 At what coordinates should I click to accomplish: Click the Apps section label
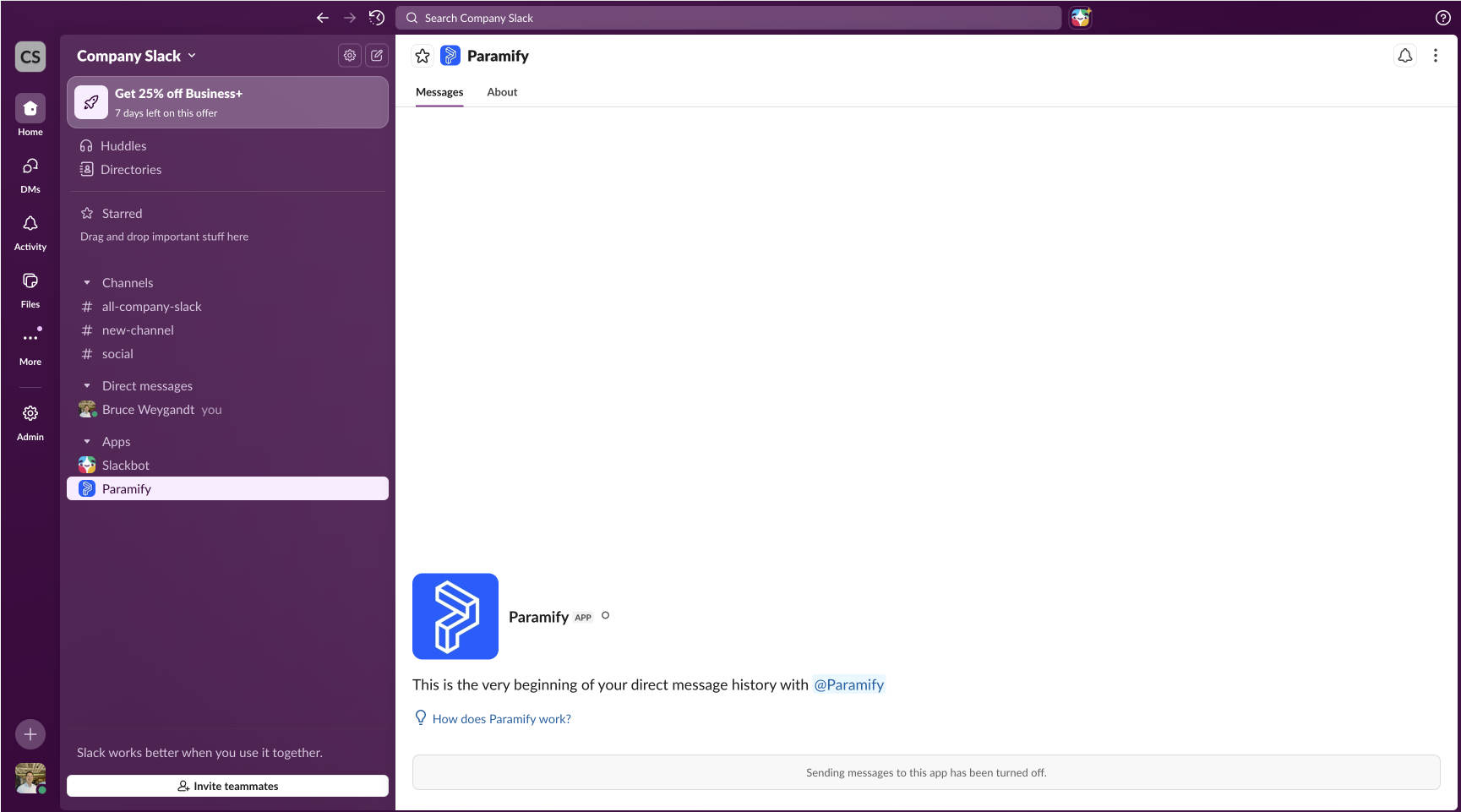116,441
